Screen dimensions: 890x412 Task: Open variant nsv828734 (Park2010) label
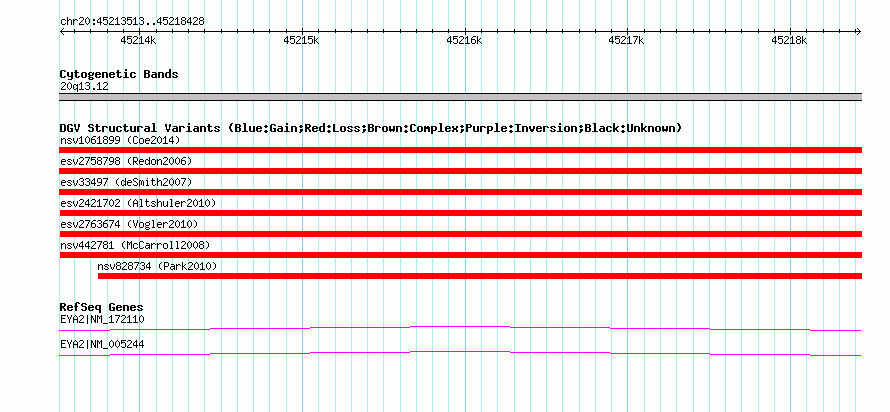coord(157,266)
